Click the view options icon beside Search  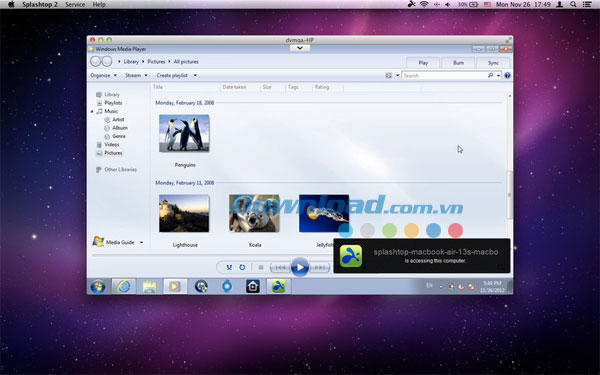tap(388, 75)
